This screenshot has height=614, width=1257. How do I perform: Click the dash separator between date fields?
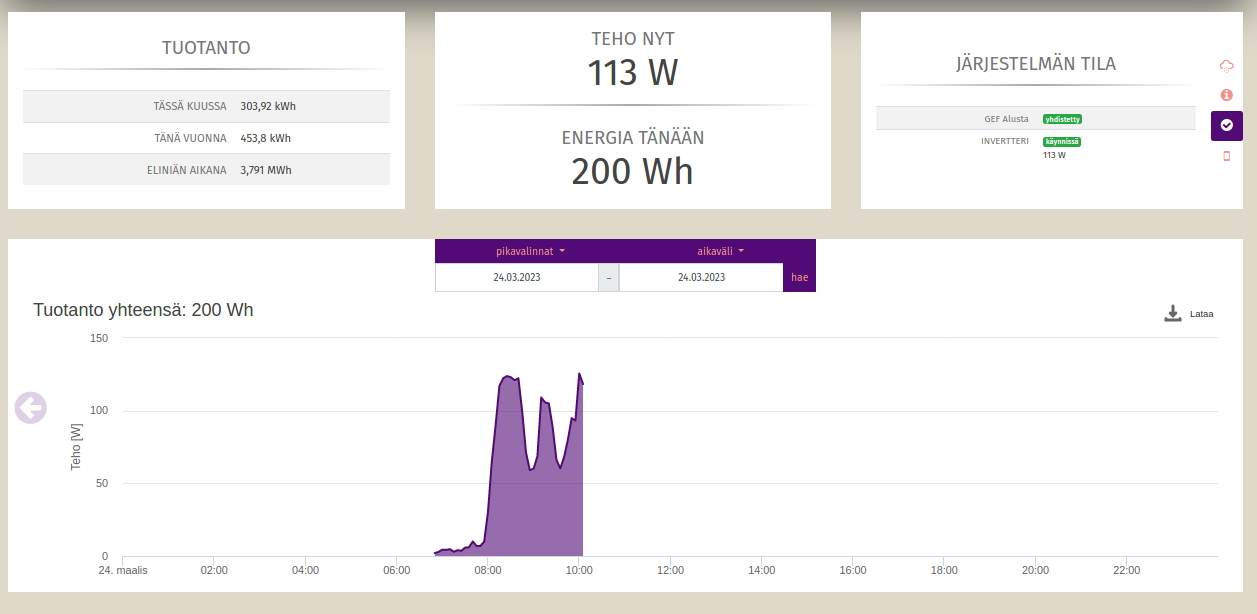click(608, 278)
